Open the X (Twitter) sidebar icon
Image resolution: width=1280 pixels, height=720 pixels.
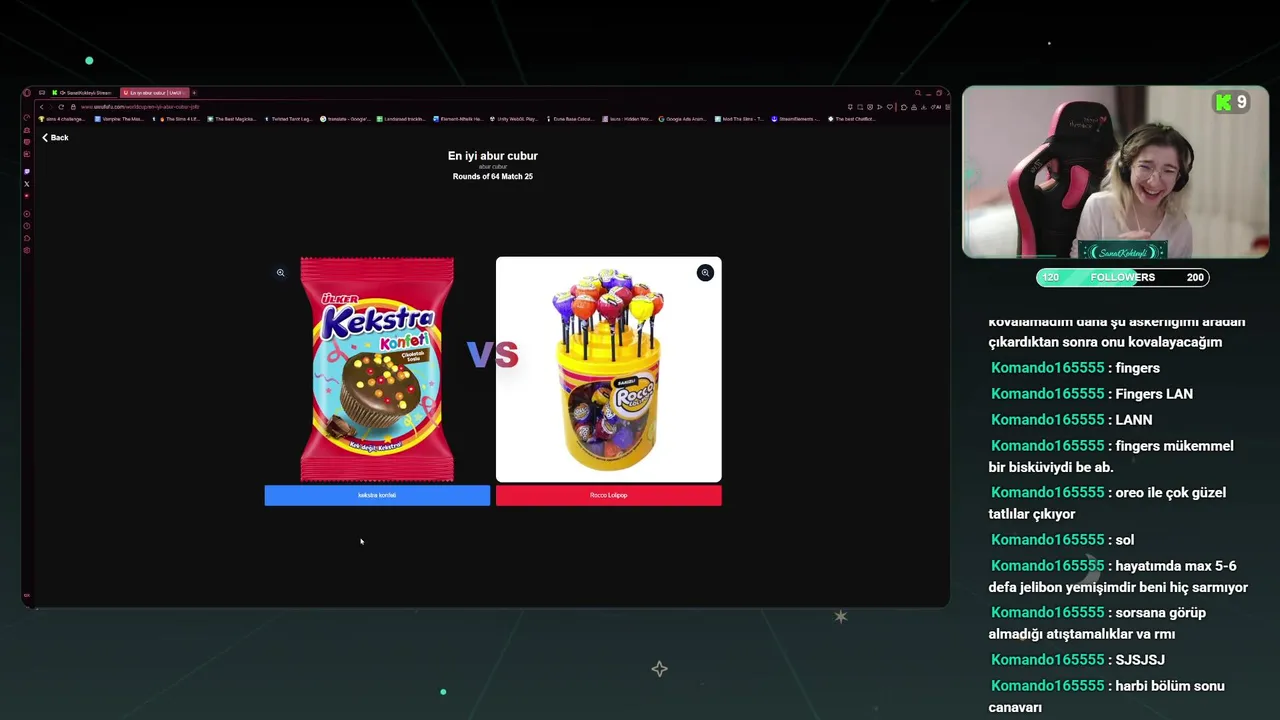click(x=27, y=184)
